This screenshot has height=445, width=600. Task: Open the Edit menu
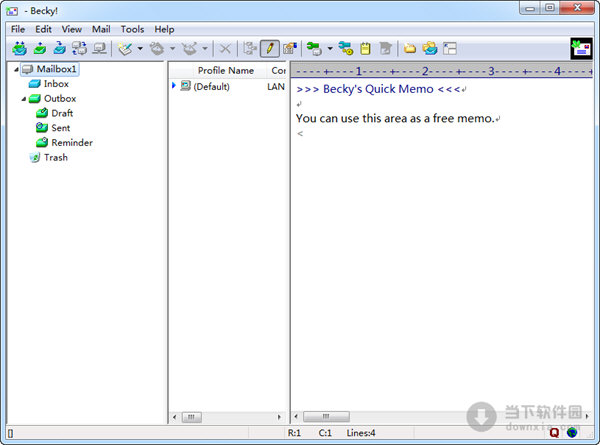click(43, 29)
